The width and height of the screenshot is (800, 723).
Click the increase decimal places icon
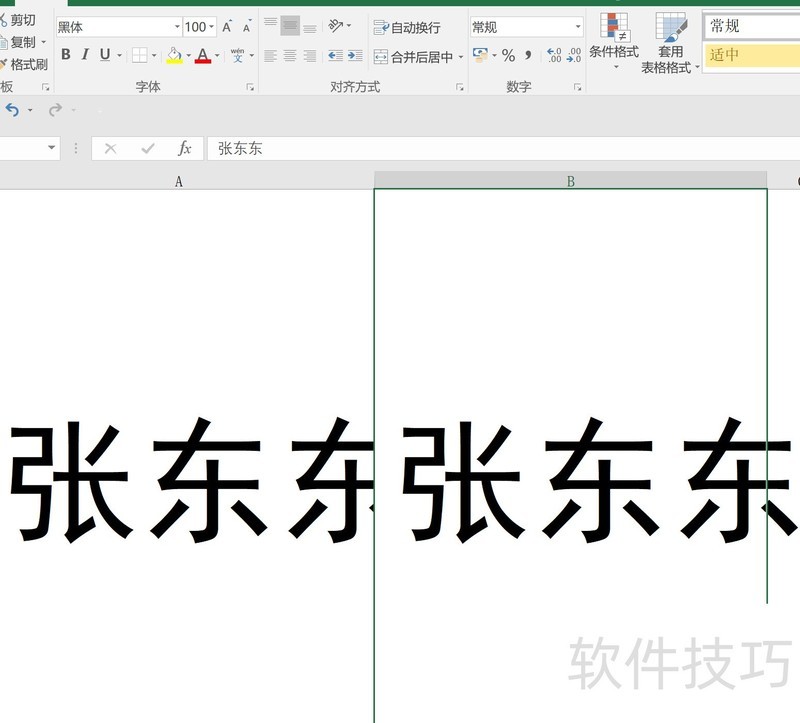[x=554, y=56]
